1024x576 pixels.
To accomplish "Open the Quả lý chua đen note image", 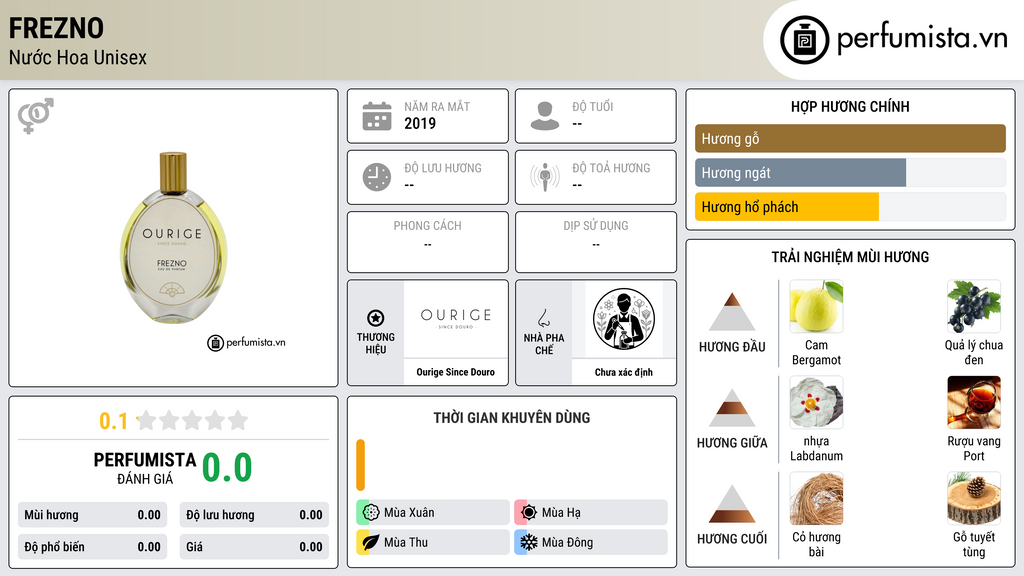I will pos(974,307).
